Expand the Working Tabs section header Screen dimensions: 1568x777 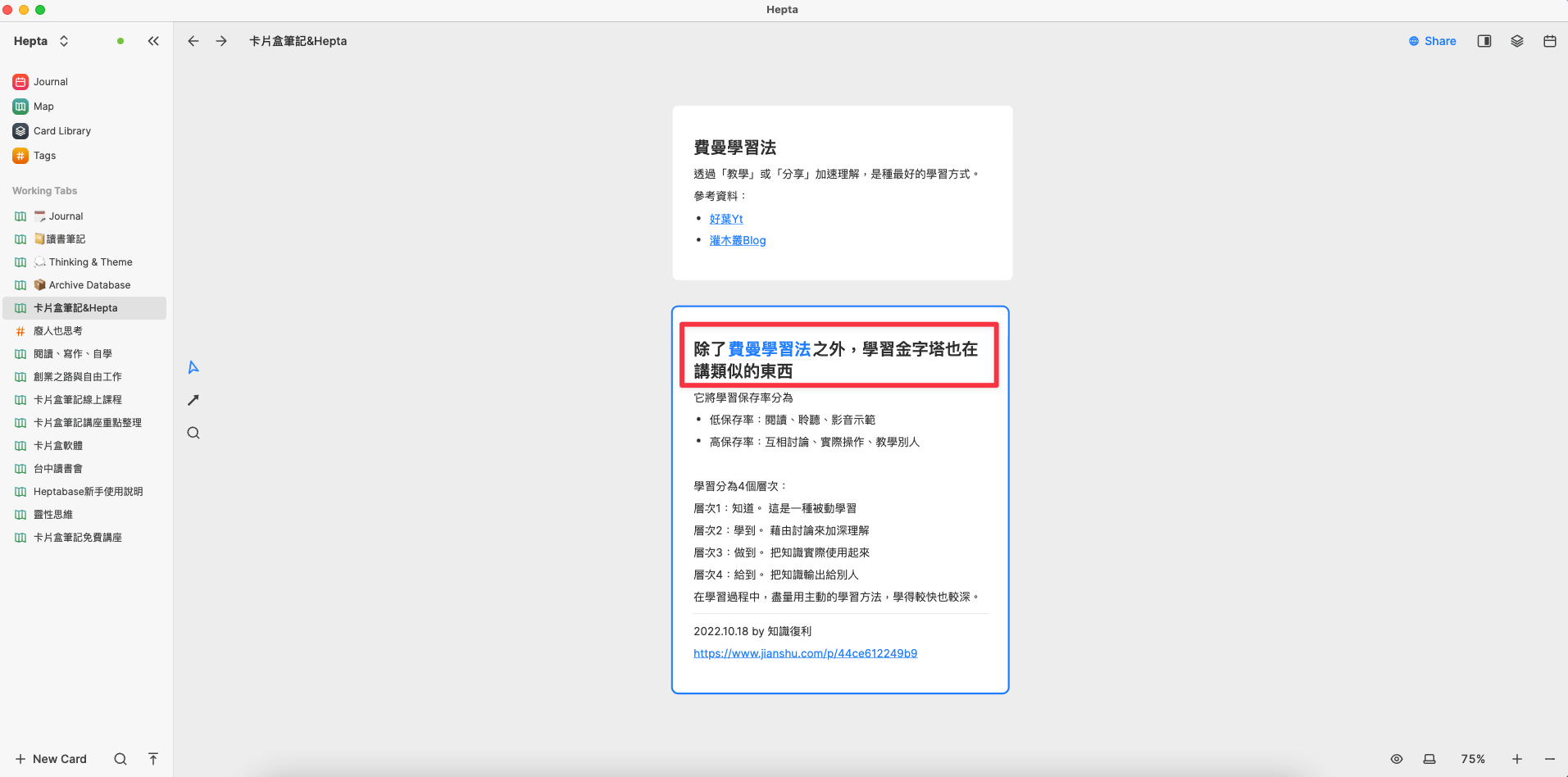coord(44,190)
